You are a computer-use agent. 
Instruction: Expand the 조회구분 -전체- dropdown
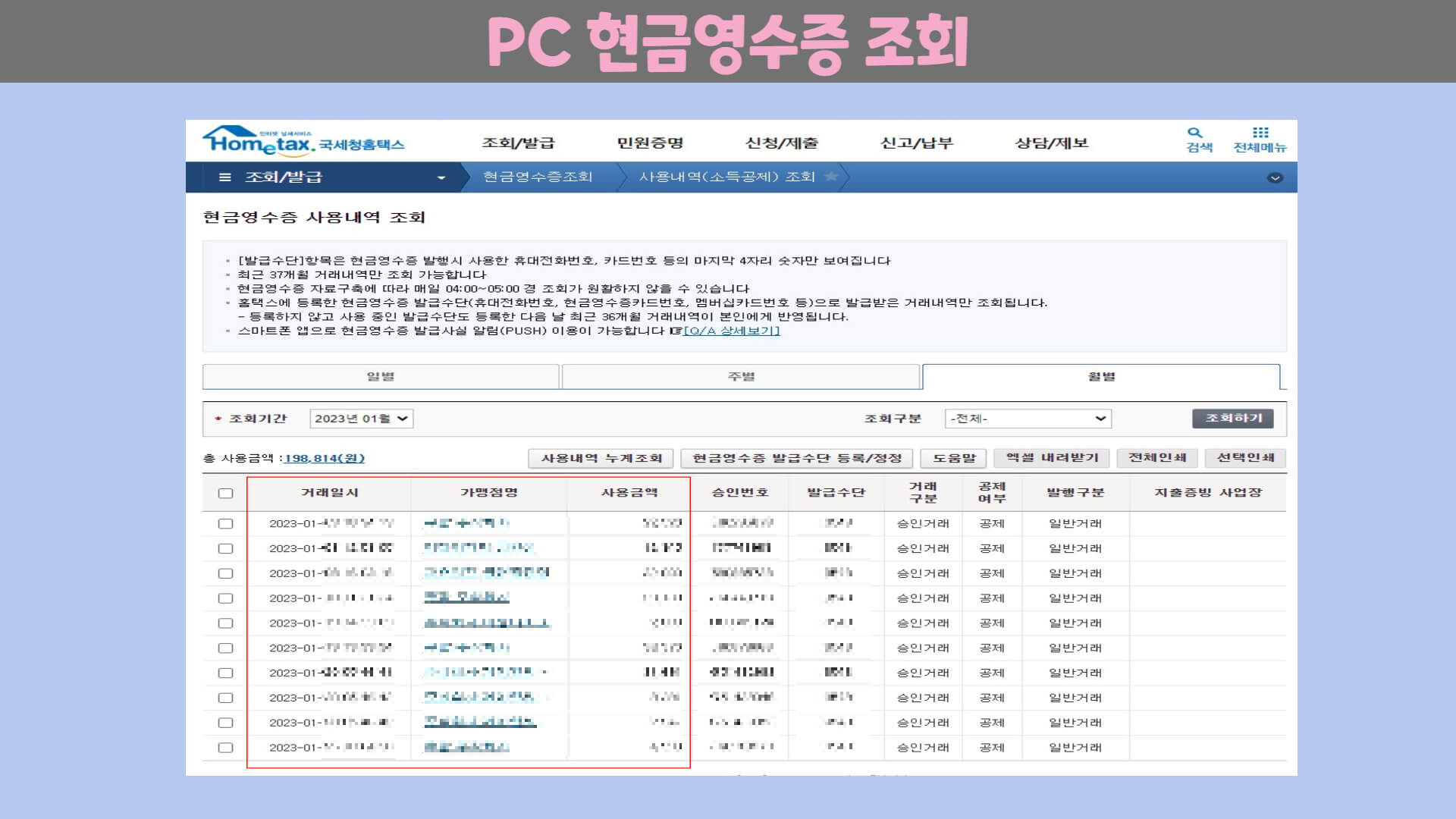(1028, 419)
